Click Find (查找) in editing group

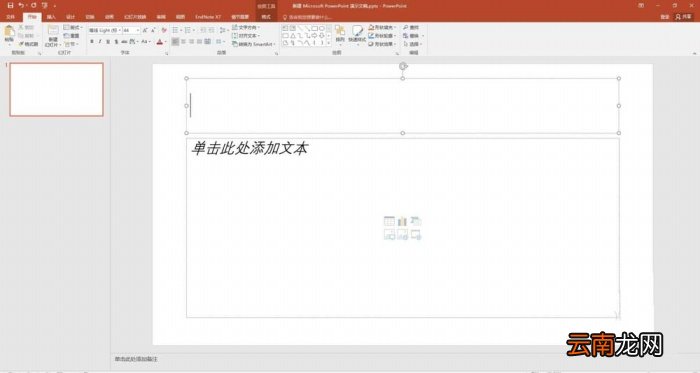[411, 28]
